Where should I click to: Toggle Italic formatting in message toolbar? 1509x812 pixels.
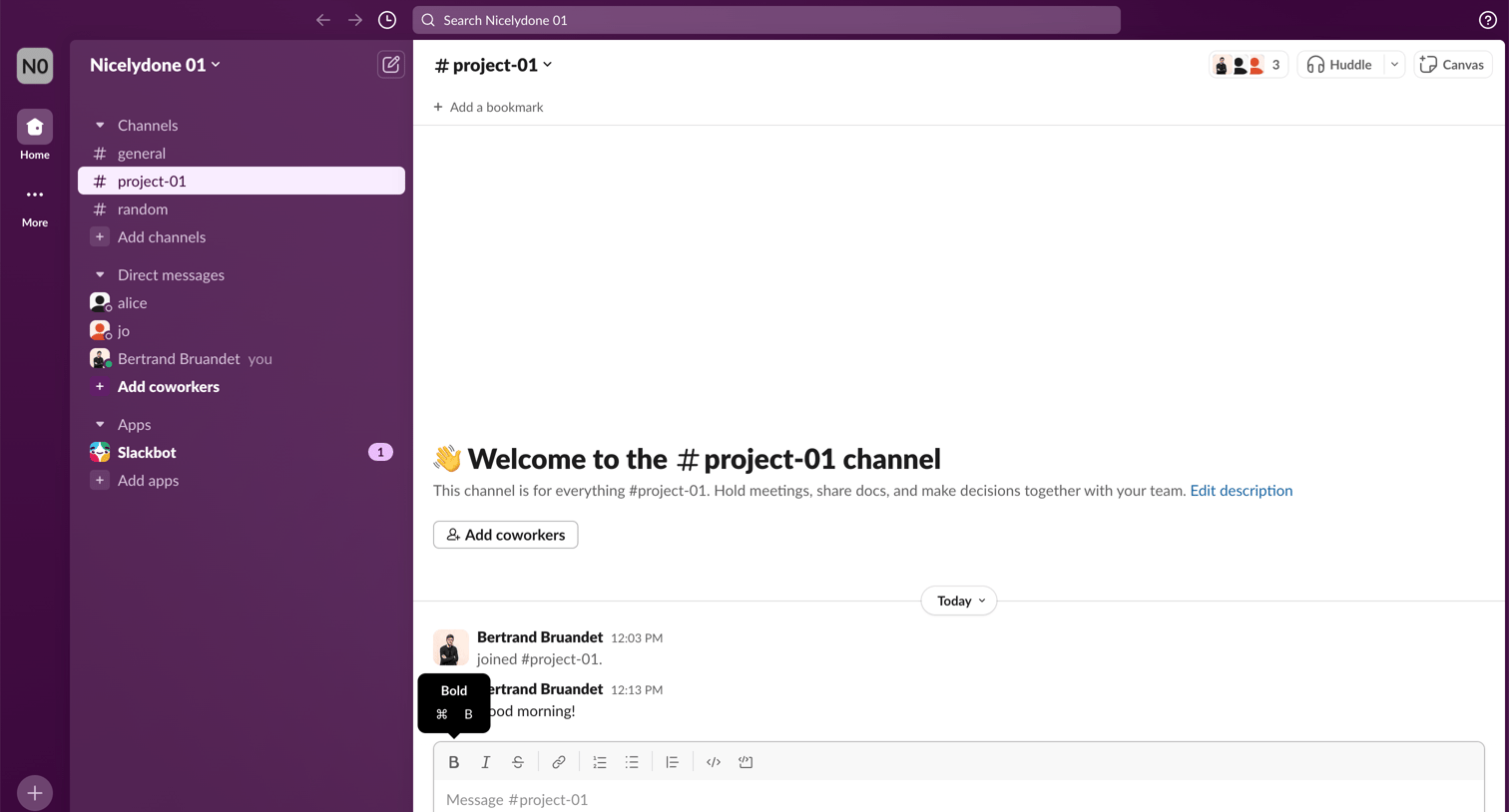486,762
